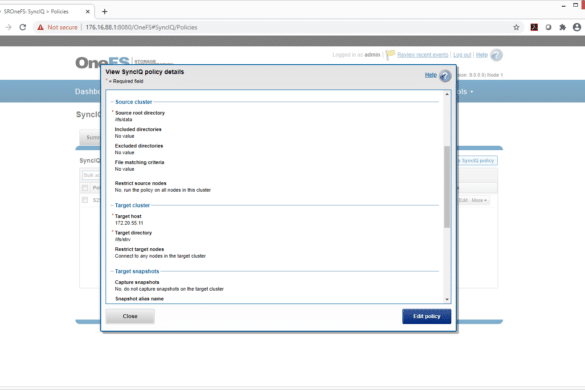Screen dimensions: 585x390
Task: Click the Bulk actions field behind the dialog
Action: (x=91, y=175)
